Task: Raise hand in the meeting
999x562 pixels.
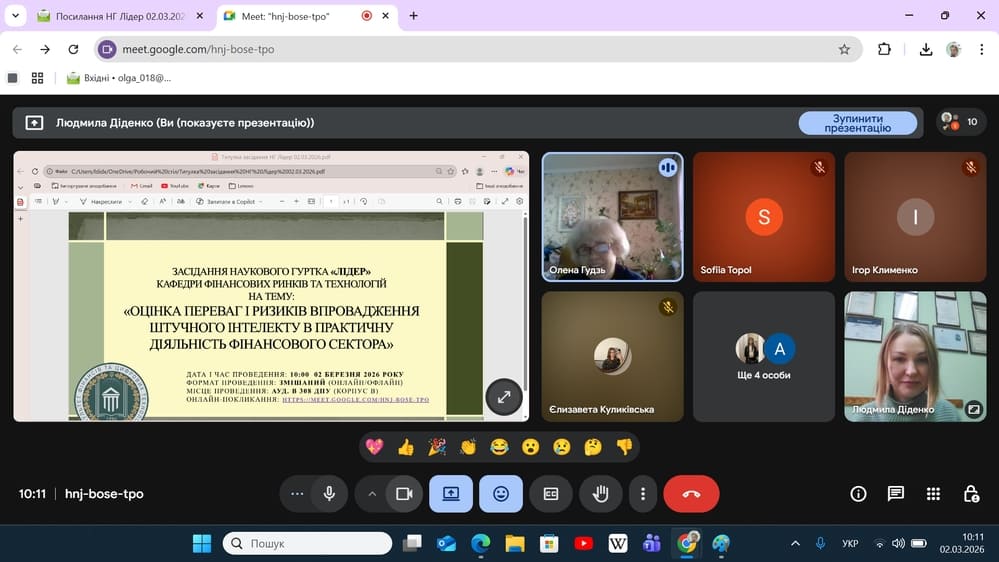Action: [600, 494]
